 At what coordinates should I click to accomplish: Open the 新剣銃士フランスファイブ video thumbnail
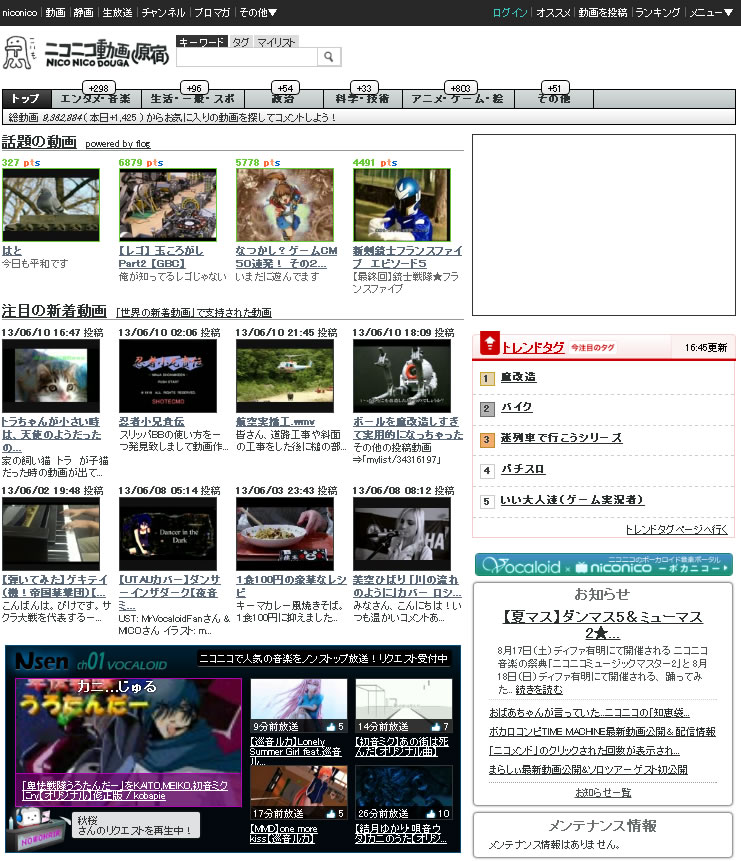(x=402, y=205)
